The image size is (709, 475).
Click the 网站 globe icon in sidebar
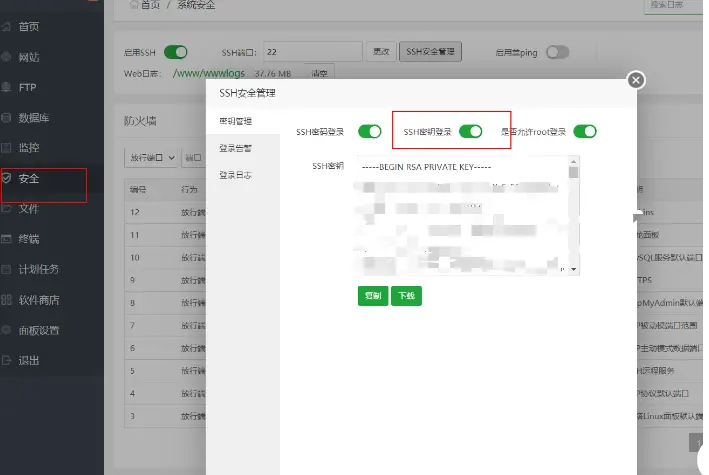pos(6,57)
